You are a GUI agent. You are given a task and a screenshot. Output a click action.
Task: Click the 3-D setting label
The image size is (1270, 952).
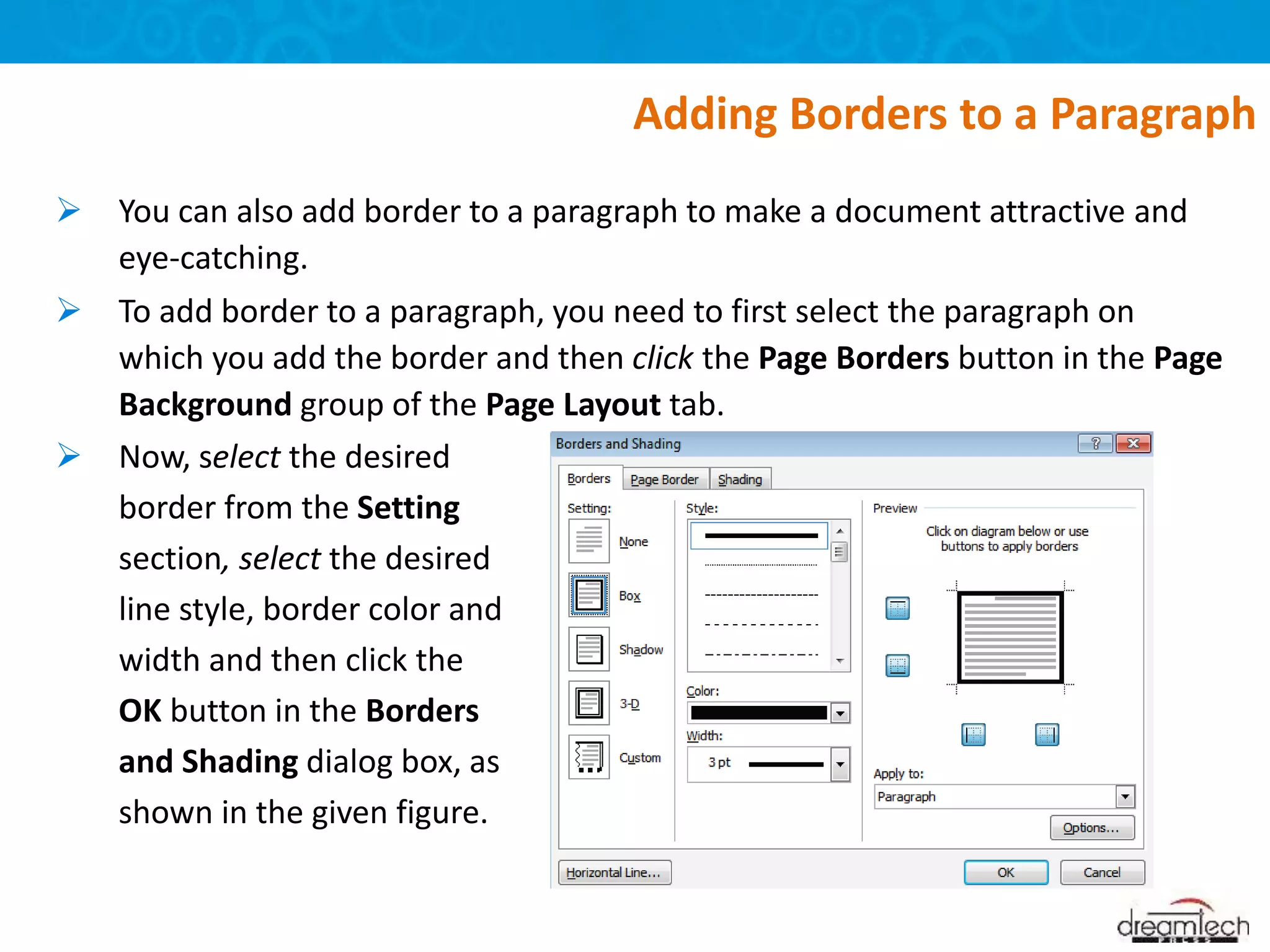[x=629, y=703]
